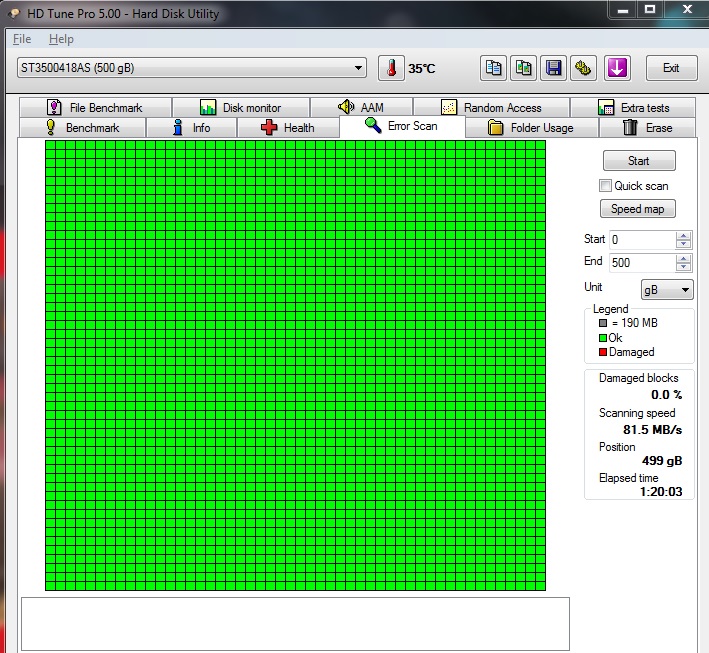This screenshot has height=653, width=709.
Task: Click the Exit button
Action: pyautogui.click(x=671, y=68)
